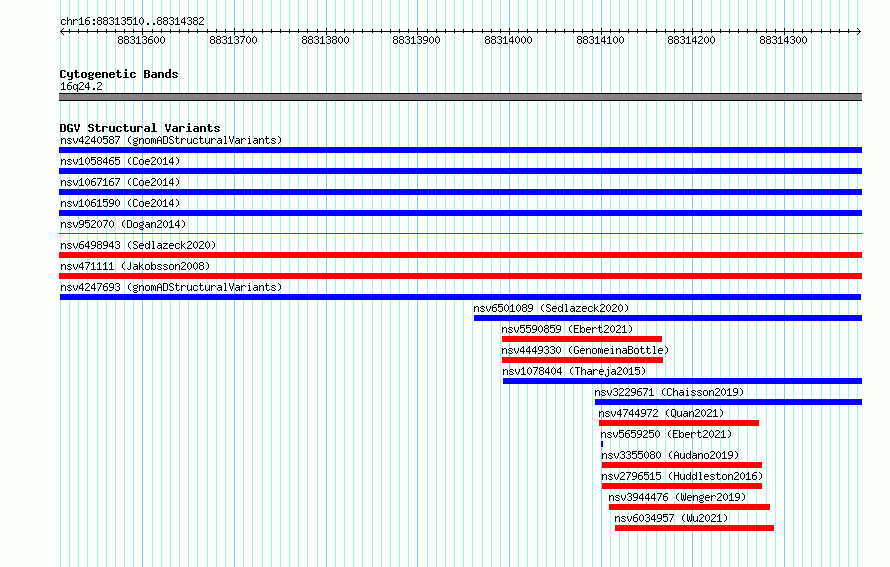The image size is (890, 567).
Task: Click the red bar of nsv5590859
Action: [582, 339]
